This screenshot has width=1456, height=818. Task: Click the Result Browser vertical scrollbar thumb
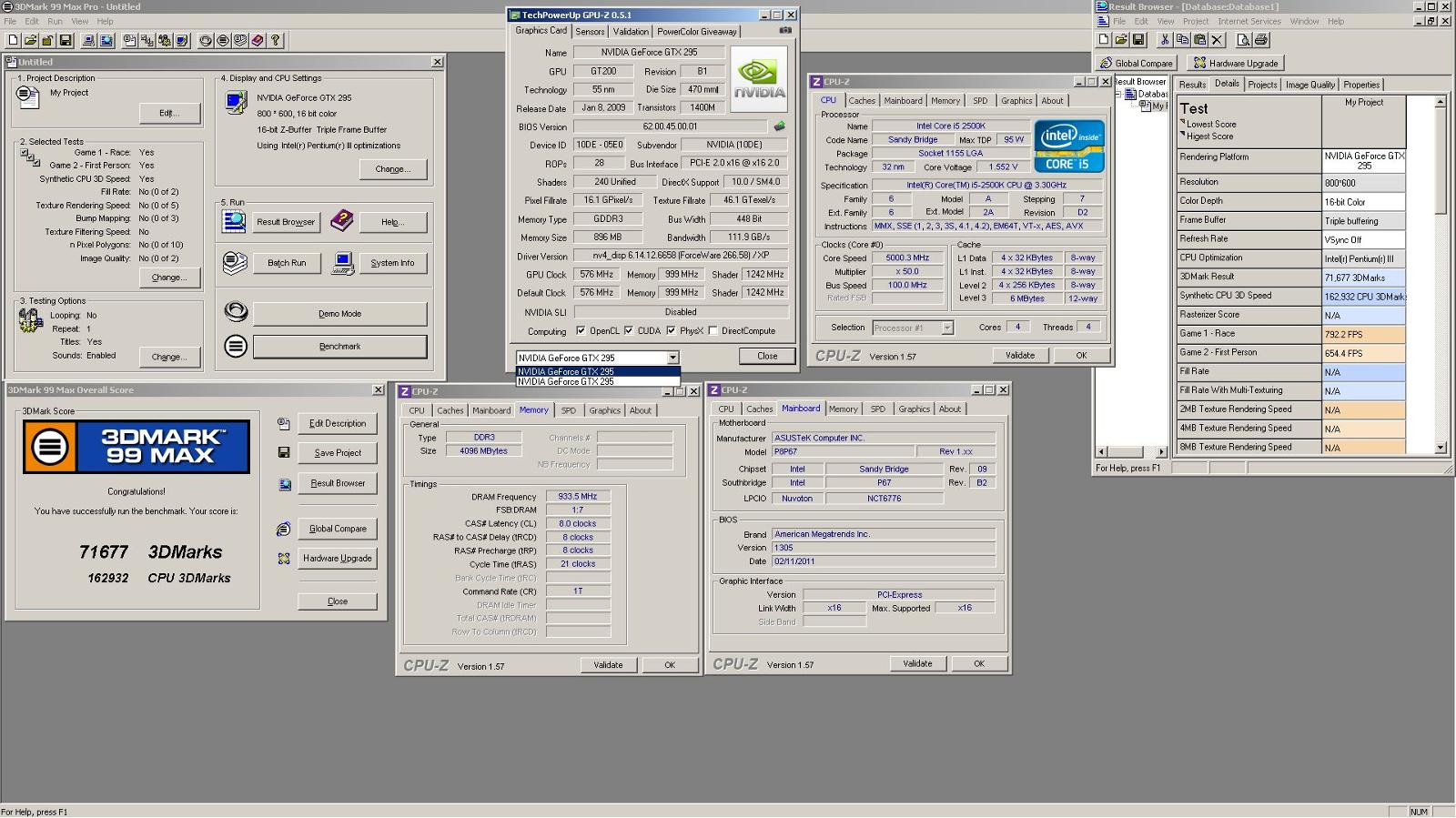point(1441,161)
